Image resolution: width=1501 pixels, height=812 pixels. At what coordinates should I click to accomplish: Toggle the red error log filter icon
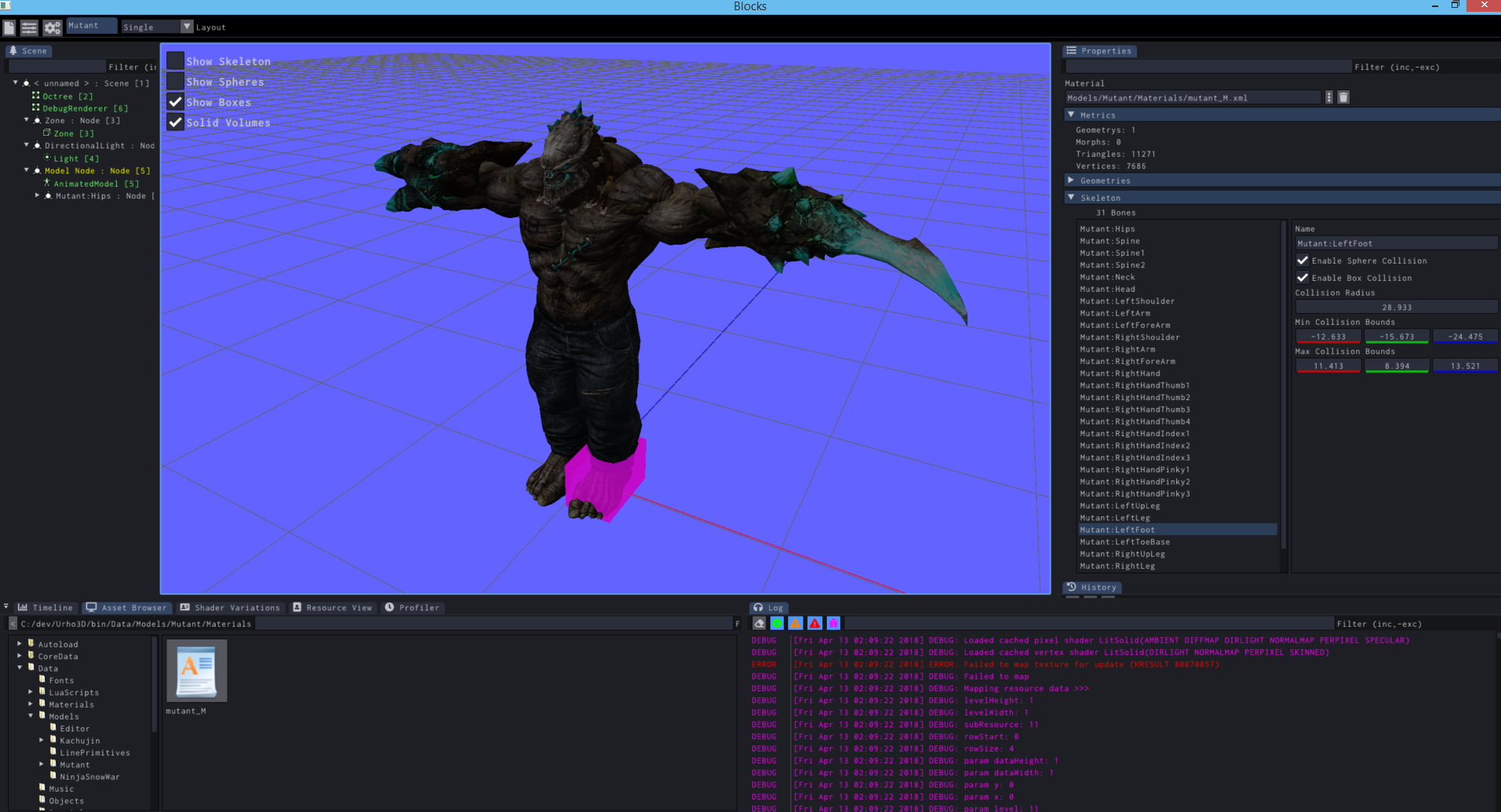814,624
